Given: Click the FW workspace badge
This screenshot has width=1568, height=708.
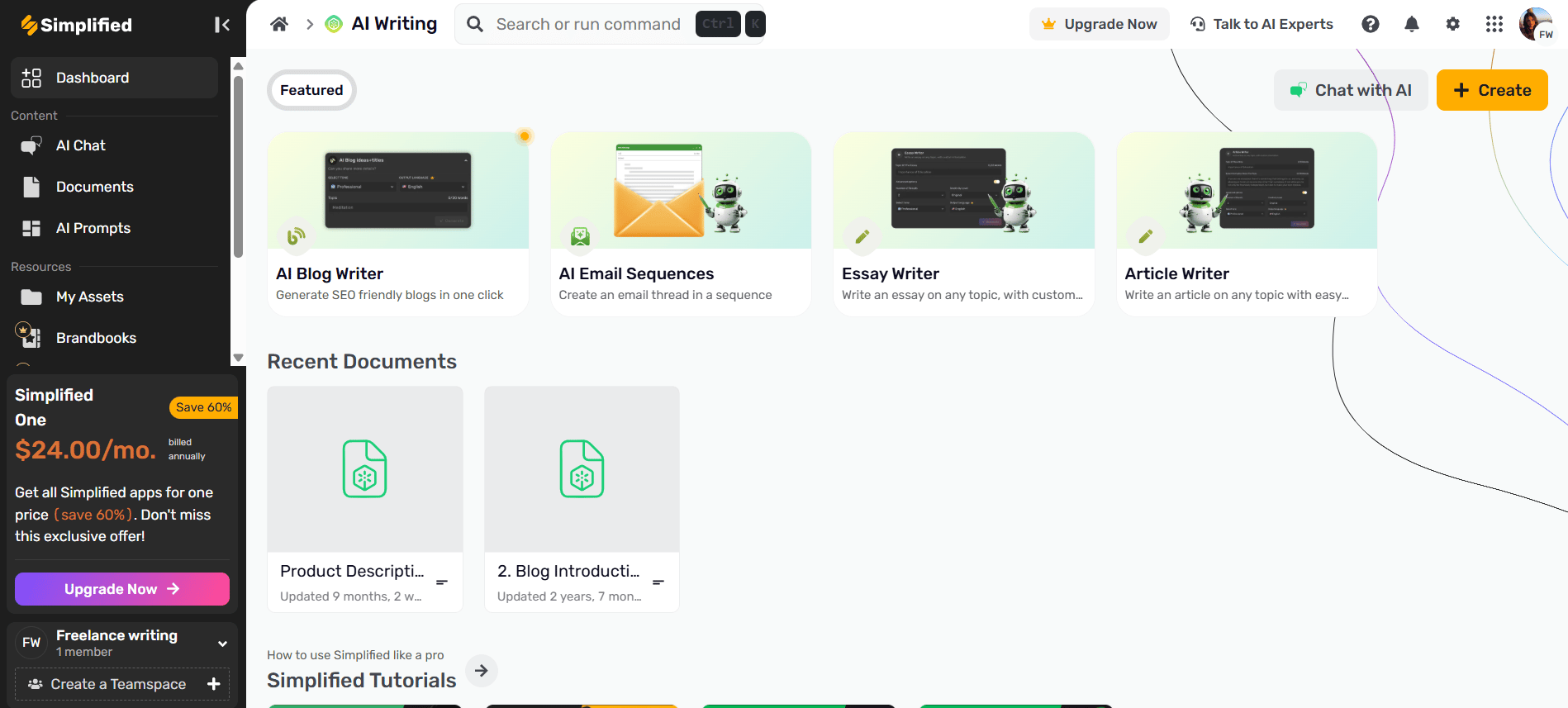Looking at the screenshot, I should [x=31, y=643].
